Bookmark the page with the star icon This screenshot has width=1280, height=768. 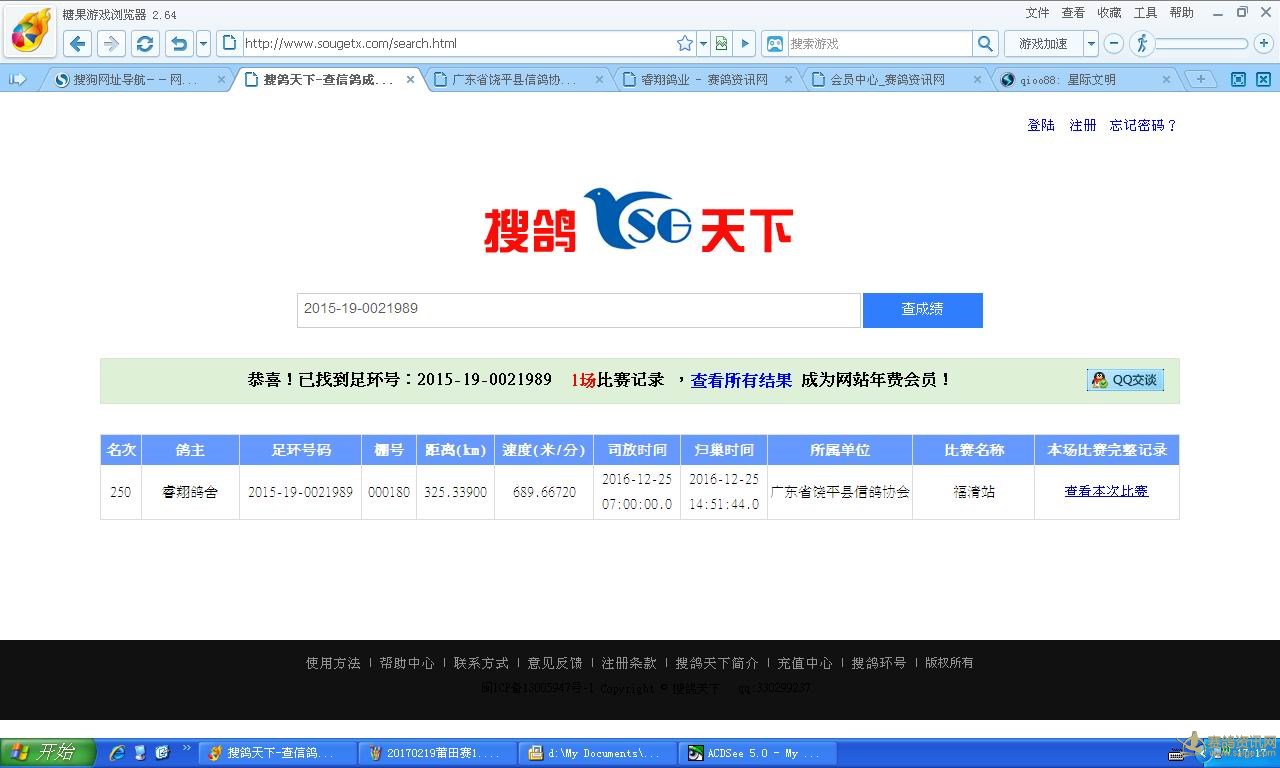coord(685,43)
